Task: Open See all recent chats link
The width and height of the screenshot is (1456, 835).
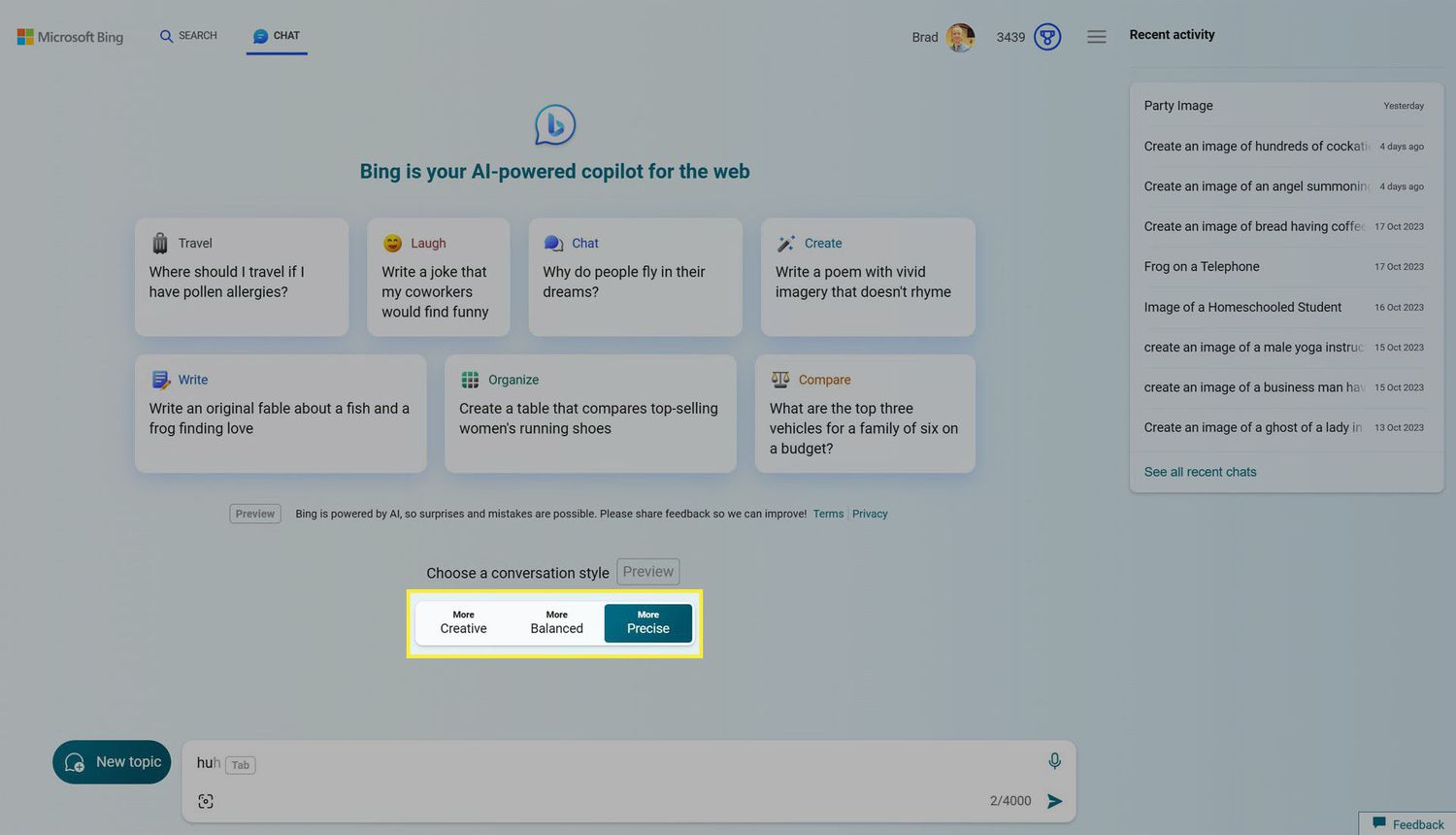Action: [x=1200, y=472]
